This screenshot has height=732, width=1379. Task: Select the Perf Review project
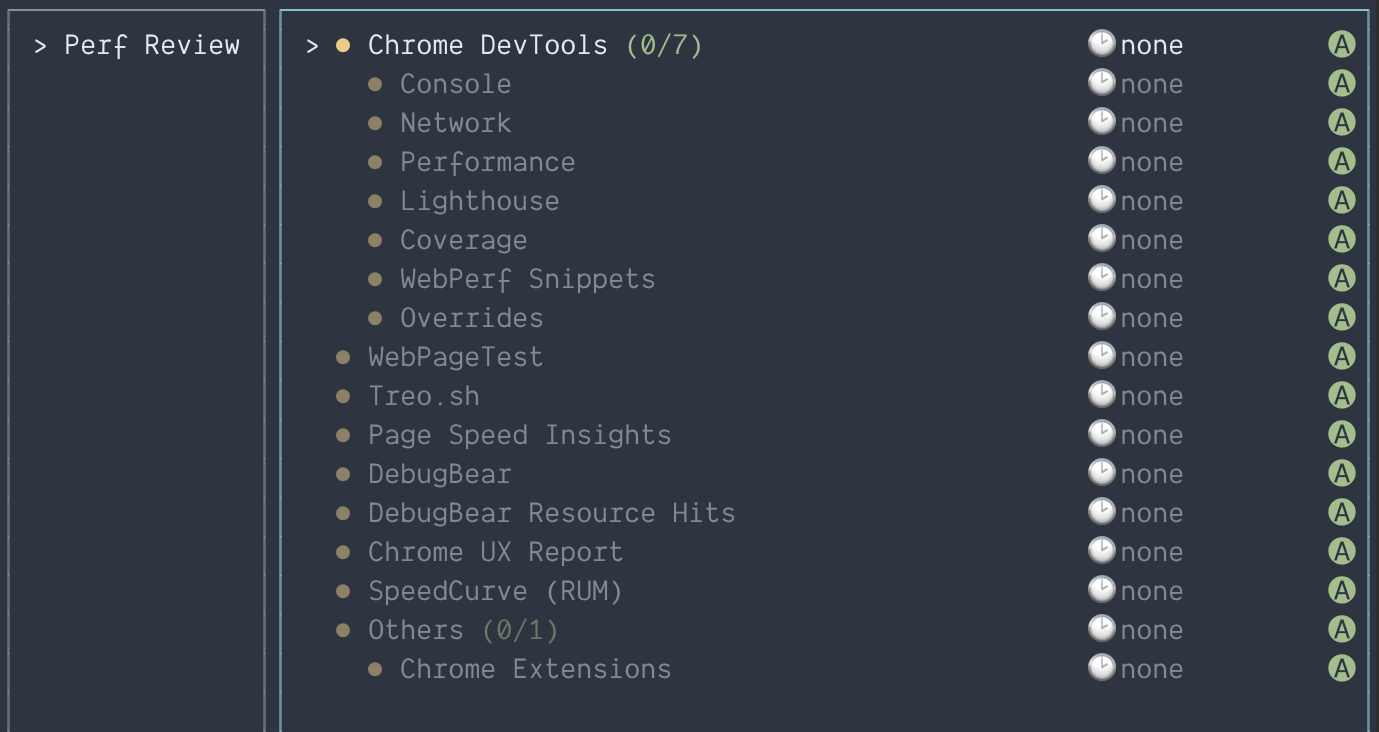(152, 45)
